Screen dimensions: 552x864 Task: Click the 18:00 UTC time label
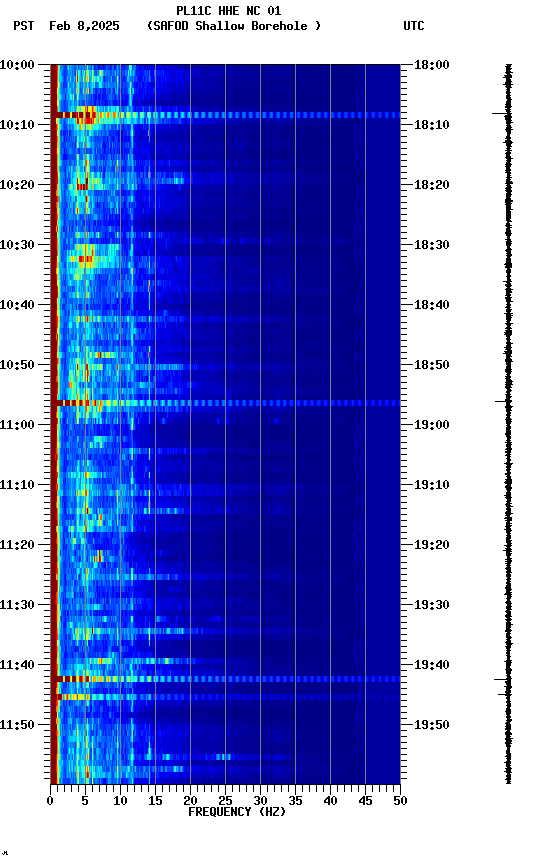click(x=432, y=65)
